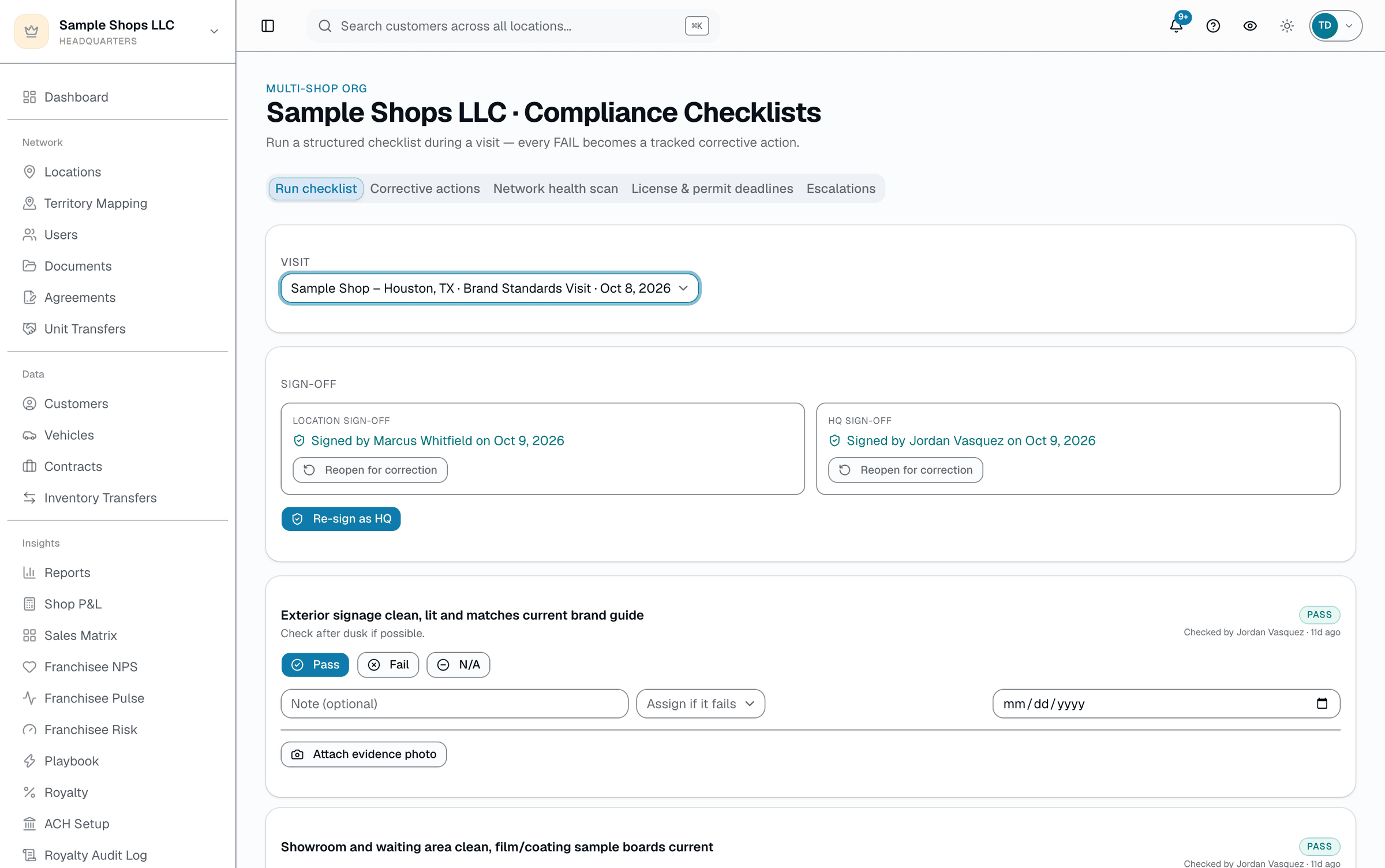
Task: Select the Territory Mapping sidebar icon
Action: (29, 203)
